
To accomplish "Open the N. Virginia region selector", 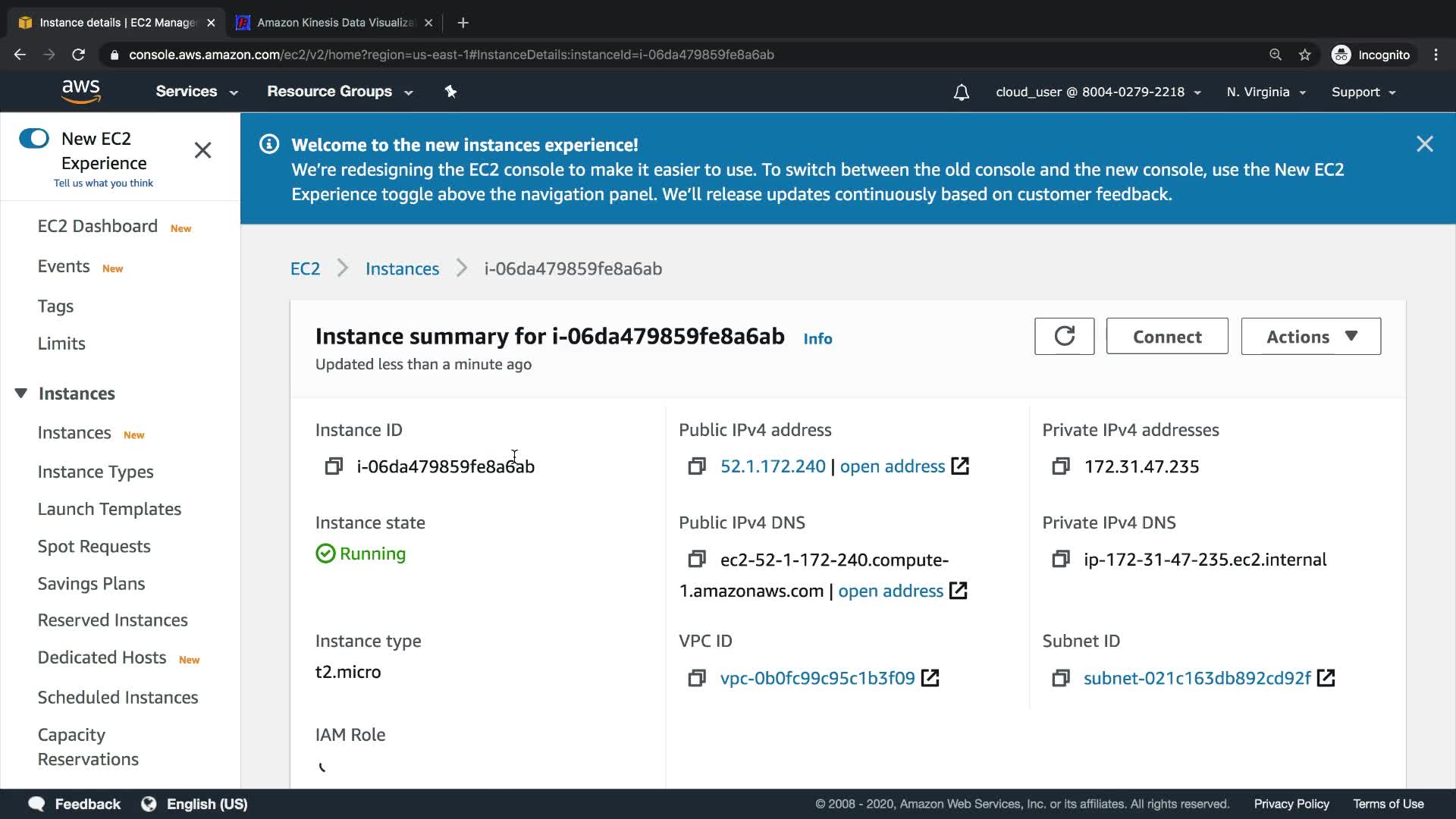I will click(1265, 93).
